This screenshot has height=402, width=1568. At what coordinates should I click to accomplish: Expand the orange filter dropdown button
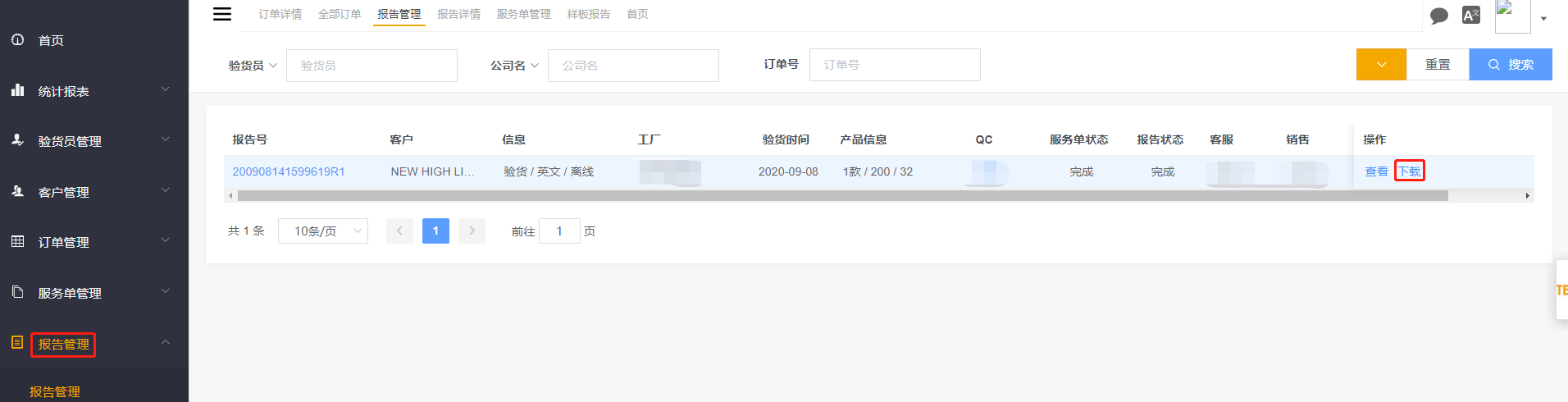[1381, 65]
